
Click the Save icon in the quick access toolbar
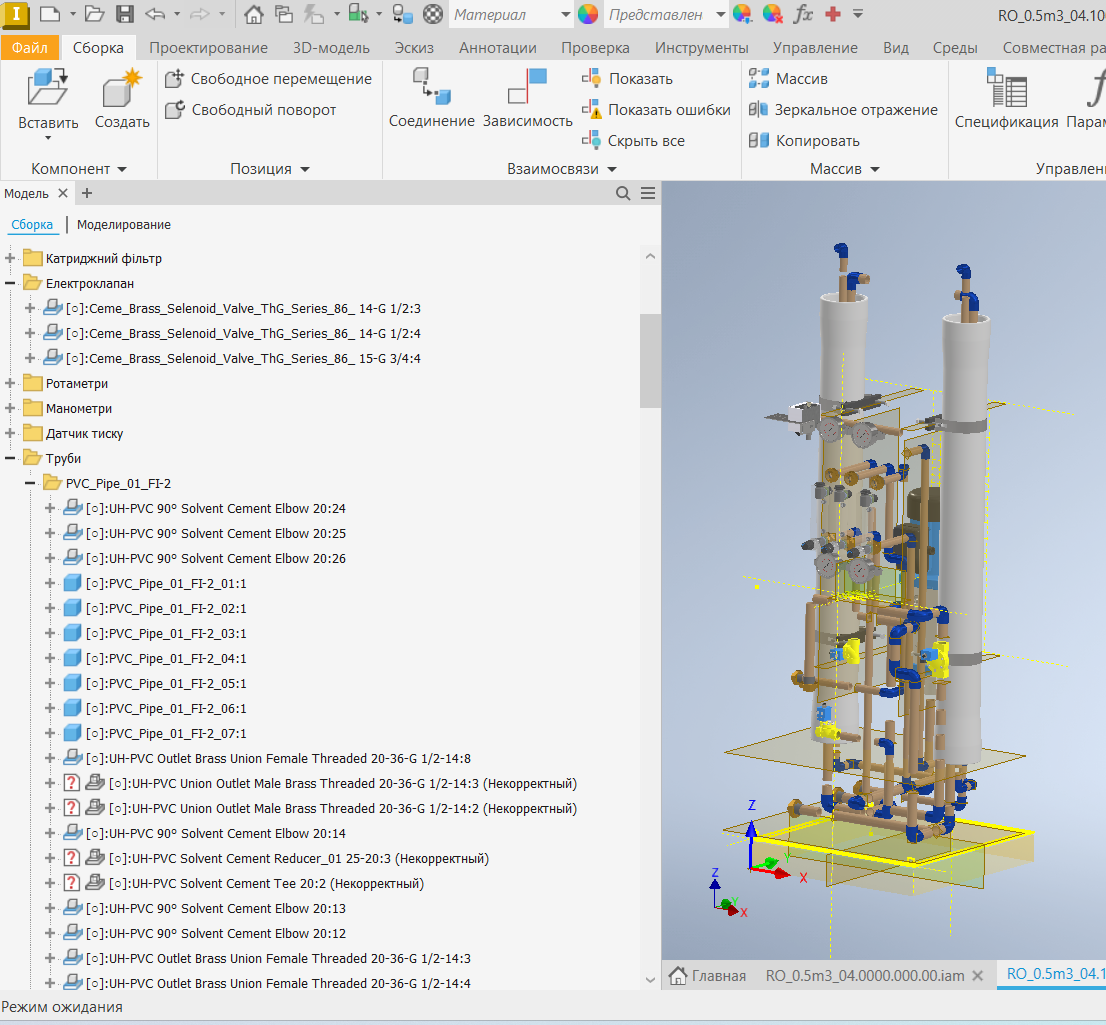(125, 14)
